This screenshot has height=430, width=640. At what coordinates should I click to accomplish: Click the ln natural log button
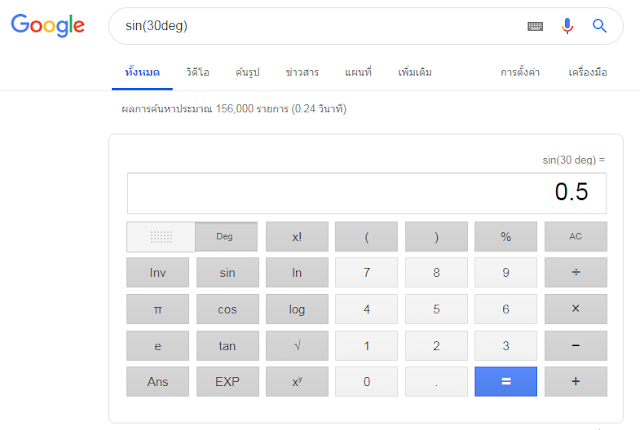point(297,273)
